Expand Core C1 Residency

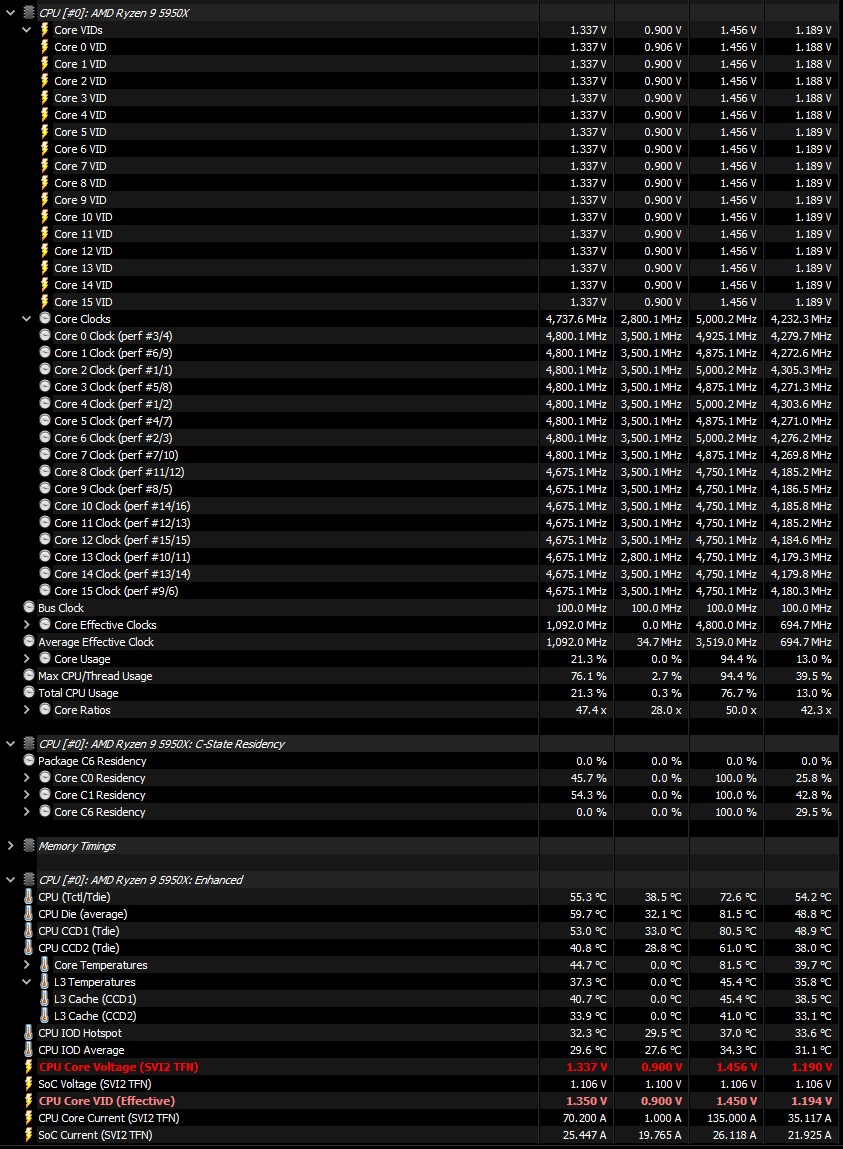tap(26, 795)
